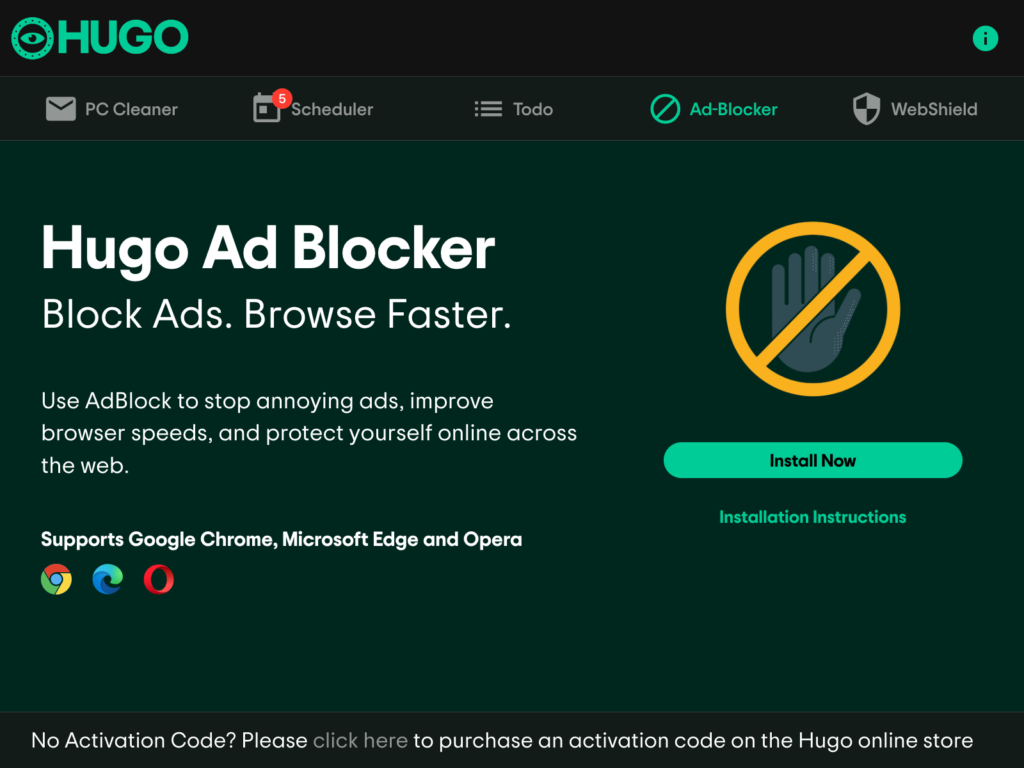Click the Install Now button

[x=812, y=460]
